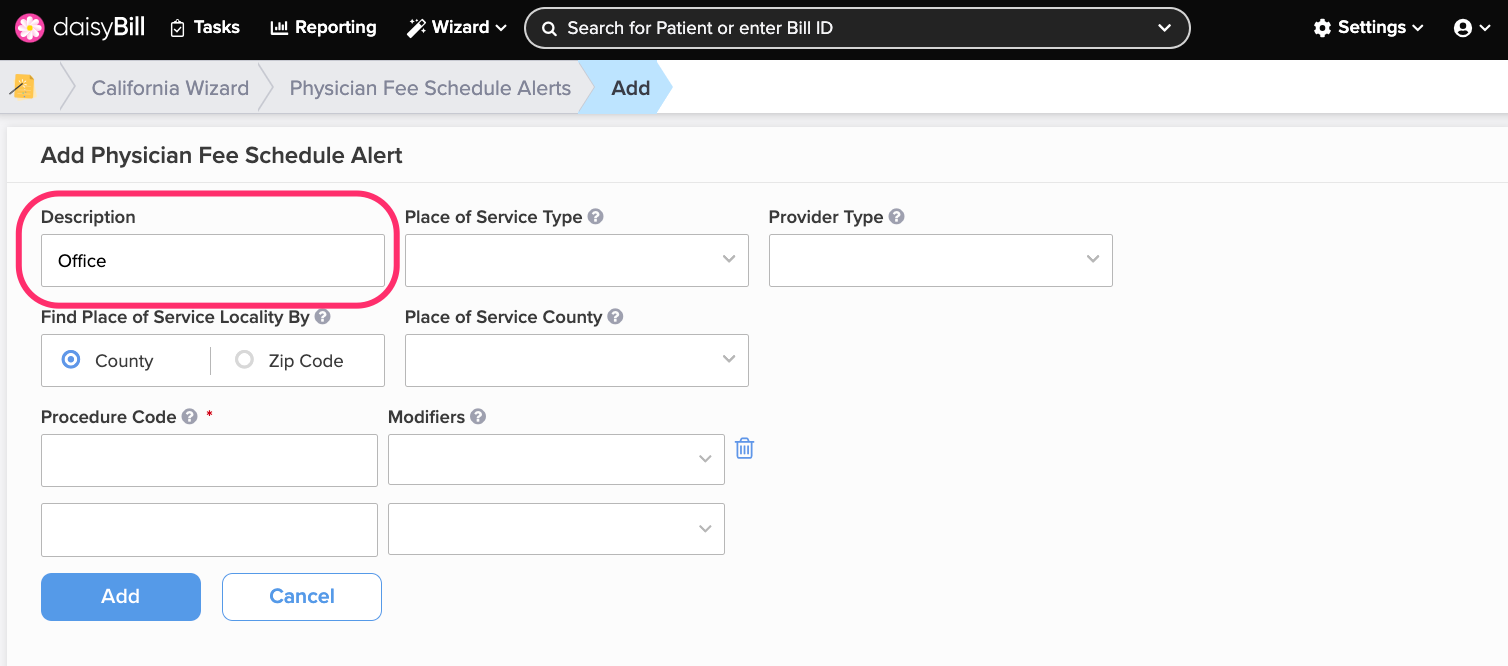Screen dimensions: 1508x666
Task: Go to Physician Fee Schedule Alerts breadcrumb
Action: tap(430, 88)
